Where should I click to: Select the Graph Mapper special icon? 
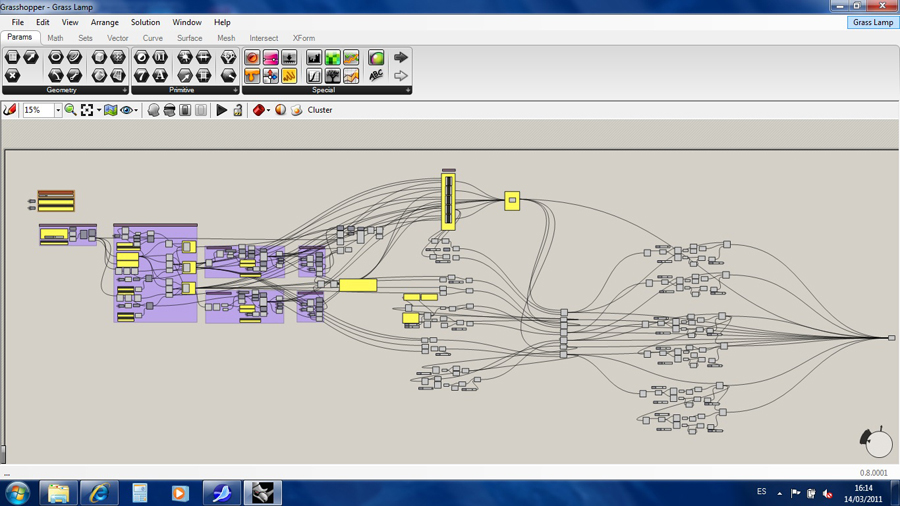313,75
